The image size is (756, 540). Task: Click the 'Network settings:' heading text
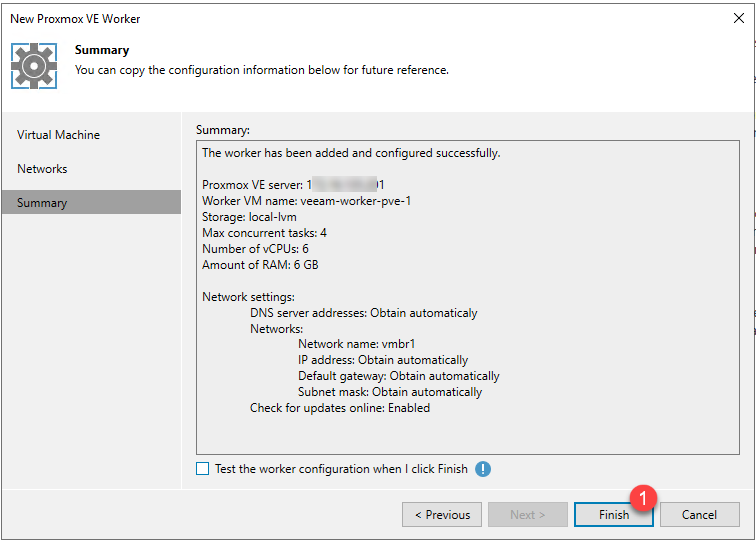coord(248,297)
